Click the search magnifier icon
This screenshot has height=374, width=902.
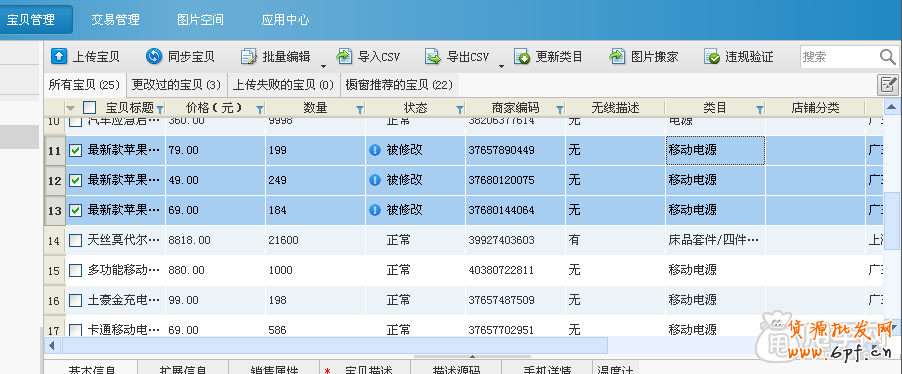coord(888,56)
